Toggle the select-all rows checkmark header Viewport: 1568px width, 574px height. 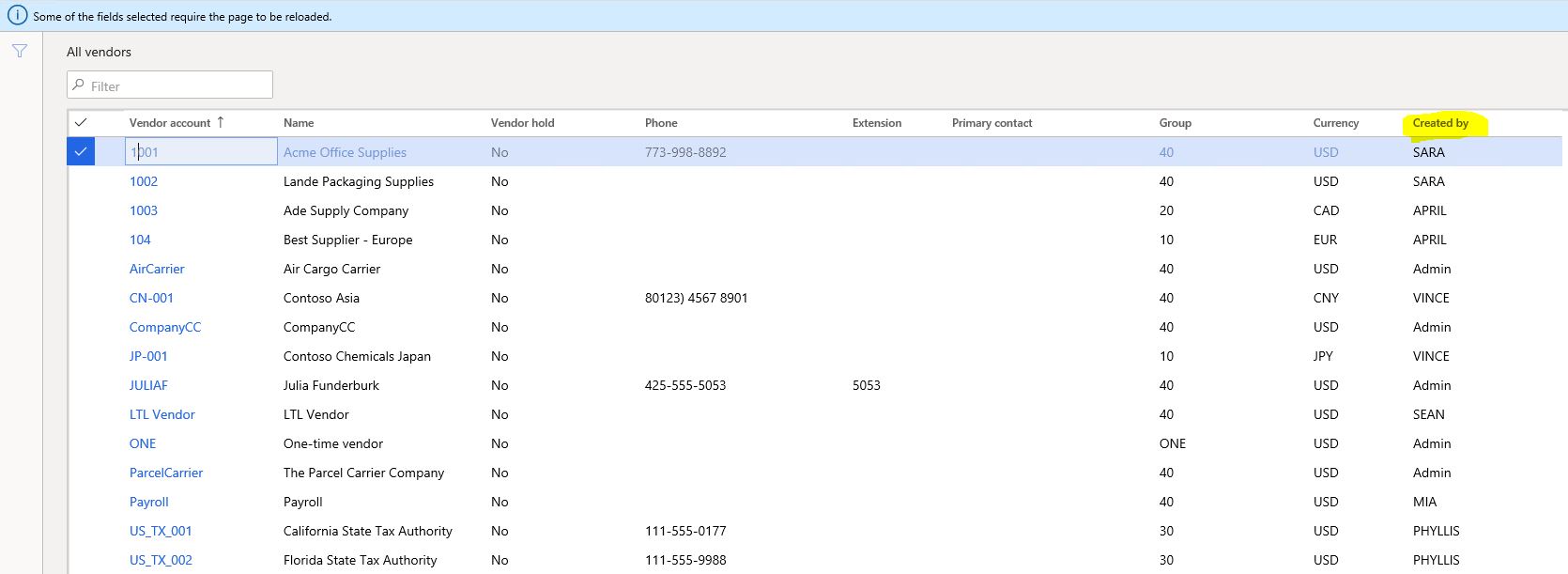pos(81,122)
